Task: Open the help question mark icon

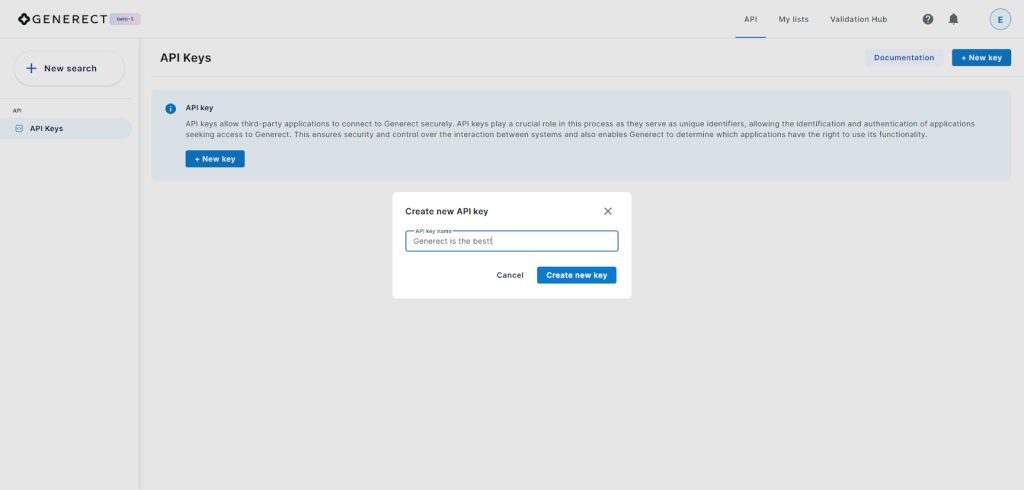Action: pos(928,19)
